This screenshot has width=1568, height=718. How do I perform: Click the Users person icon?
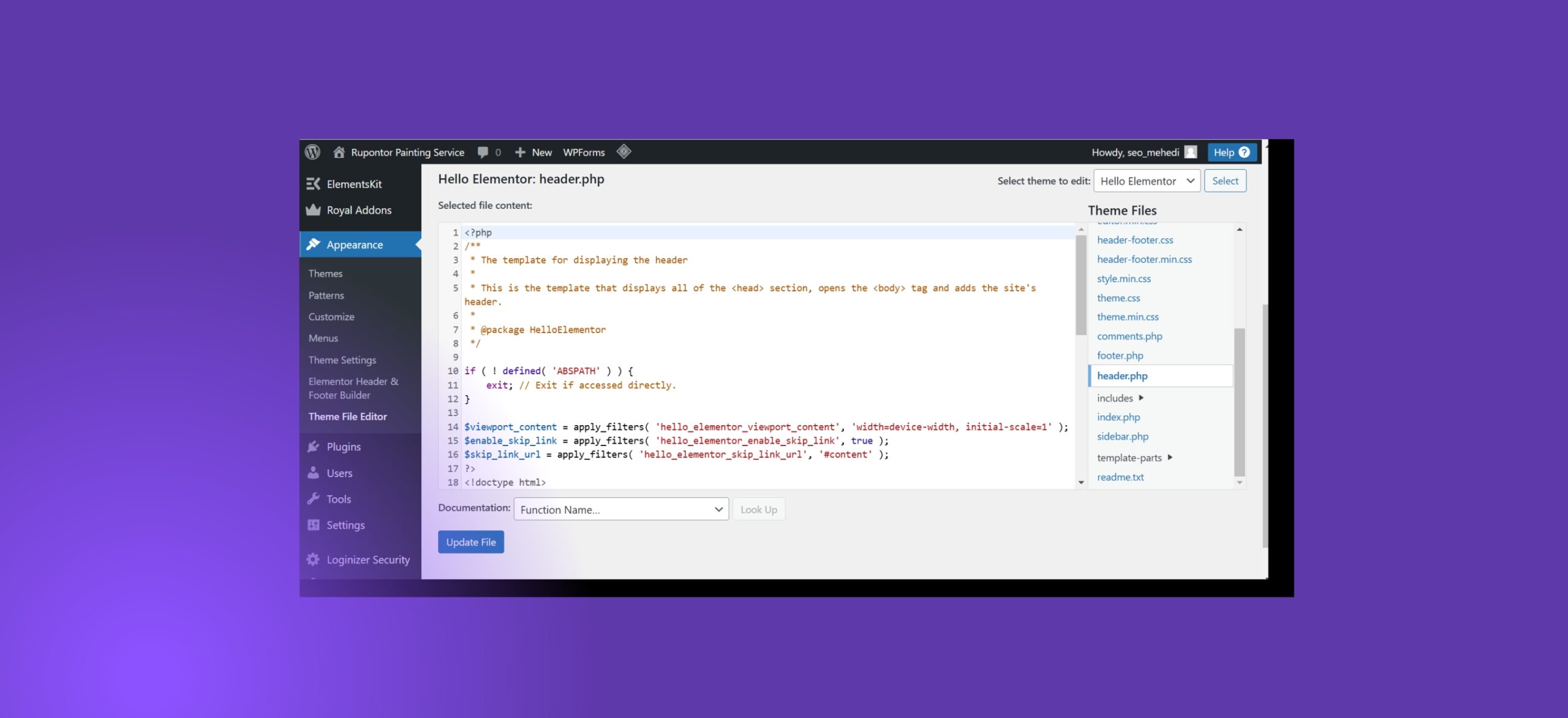[313, 473]
